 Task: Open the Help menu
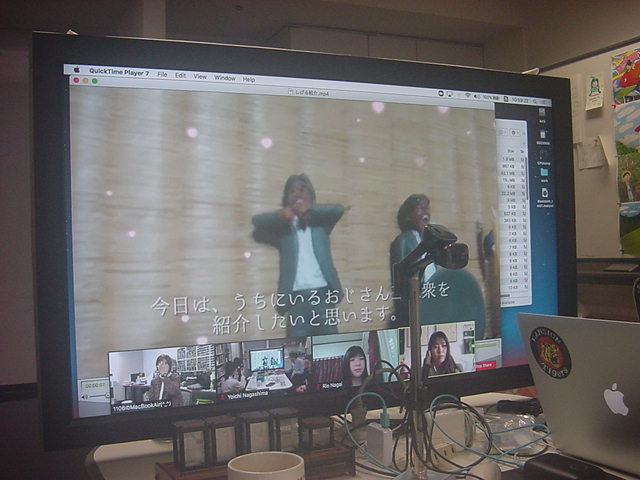click(x=249, y=79)
